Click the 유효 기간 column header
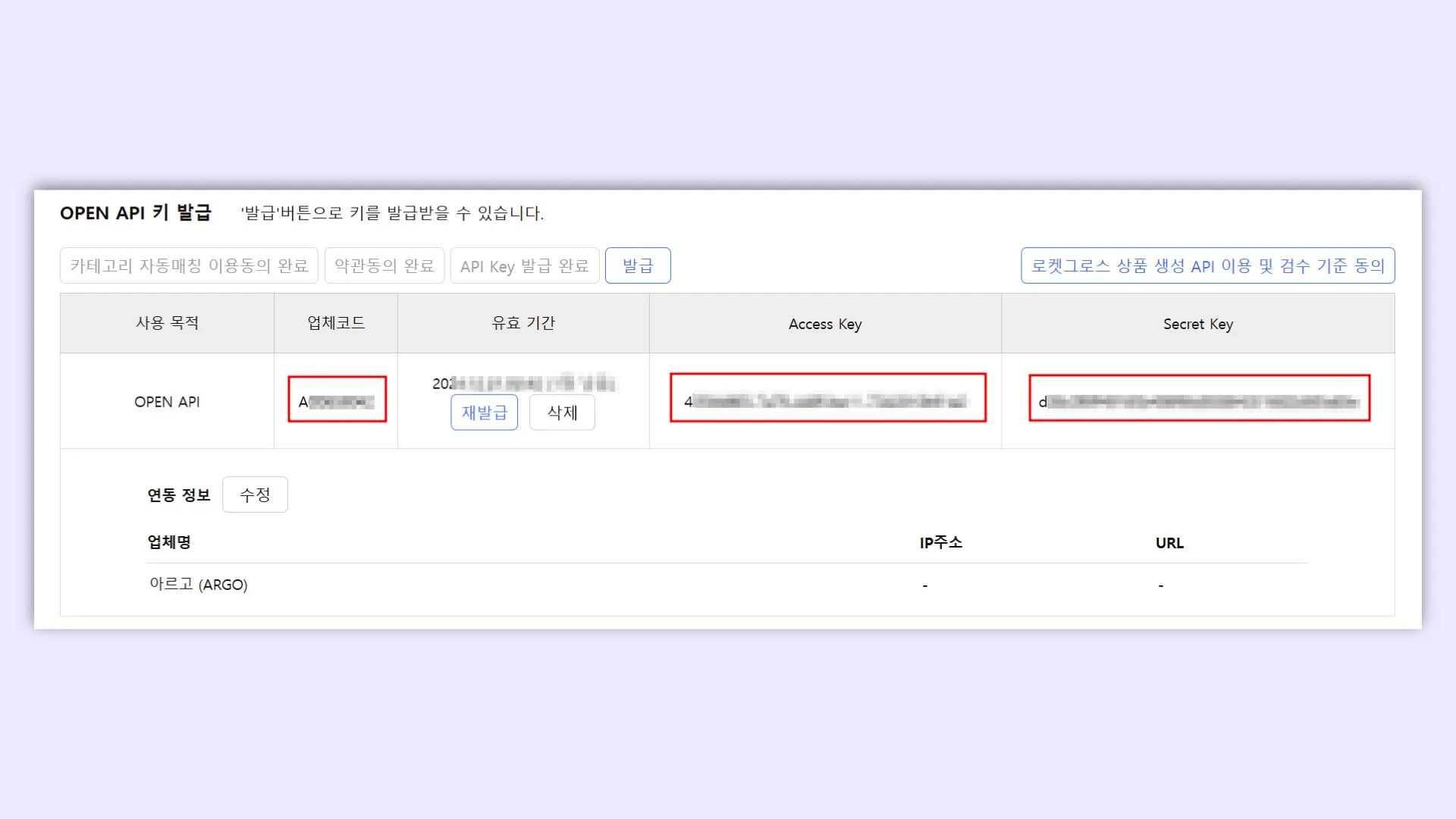 click(x=523, y=323)
